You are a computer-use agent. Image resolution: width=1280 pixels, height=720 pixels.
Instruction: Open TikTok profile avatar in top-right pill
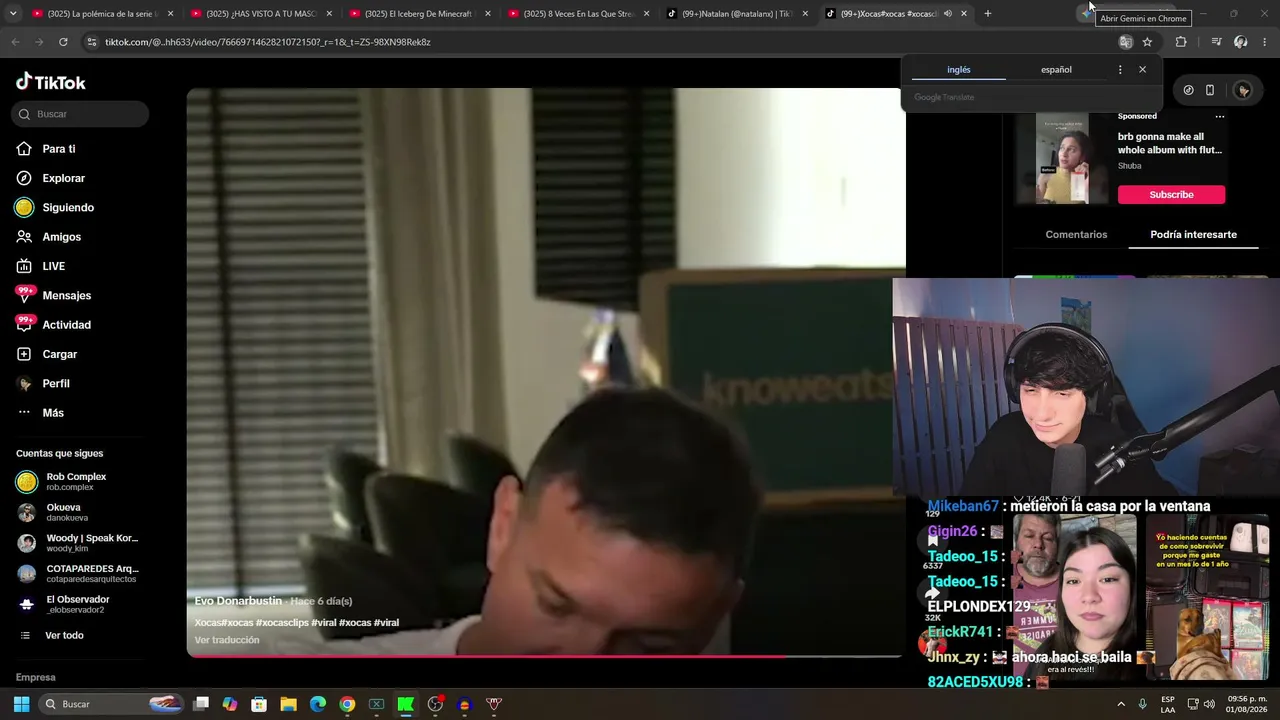[x=1243, y=90]
